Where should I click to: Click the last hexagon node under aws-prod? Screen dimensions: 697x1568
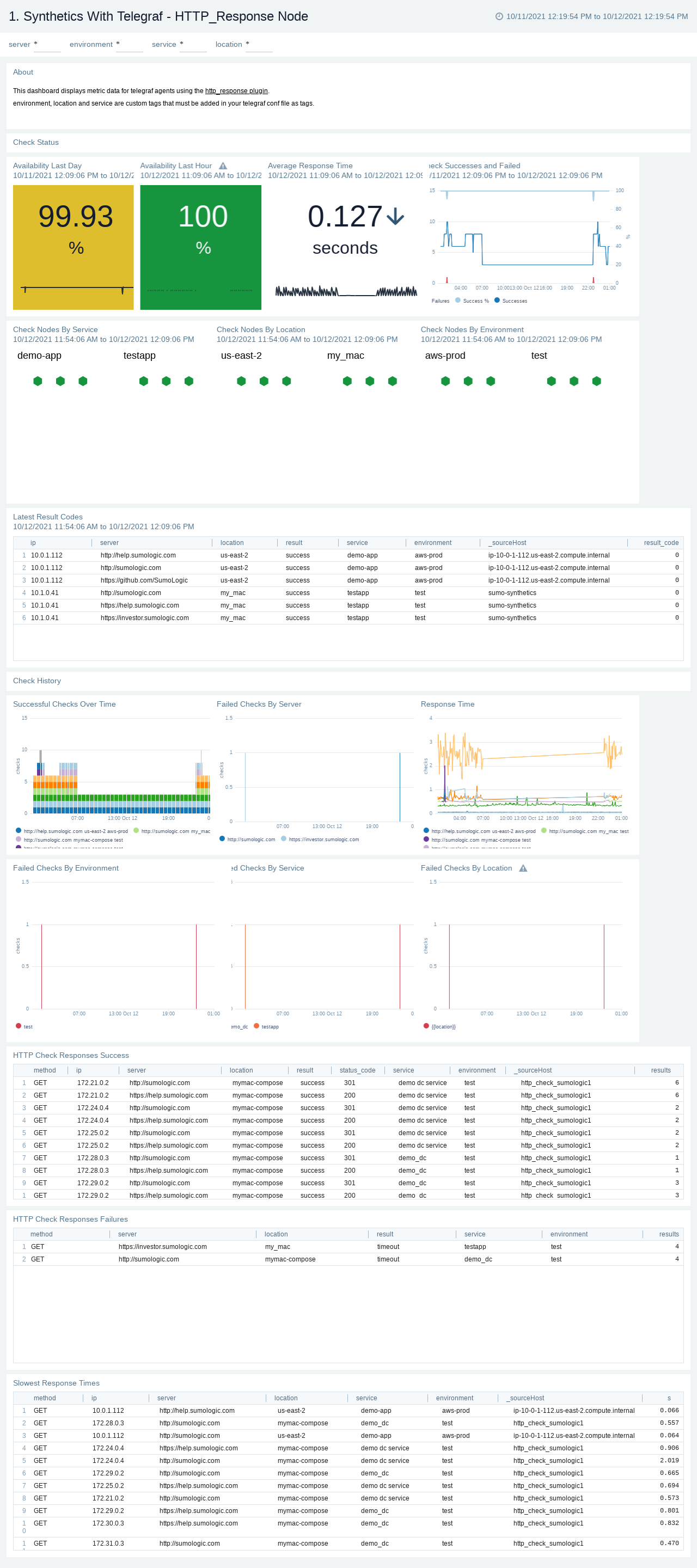click(491, 381)
